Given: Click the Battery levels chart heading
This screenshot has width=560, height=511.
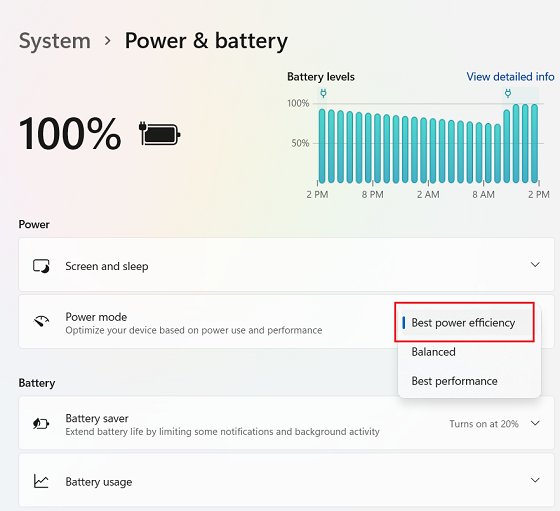Looking at the screenshot, I should pos(321,77).
